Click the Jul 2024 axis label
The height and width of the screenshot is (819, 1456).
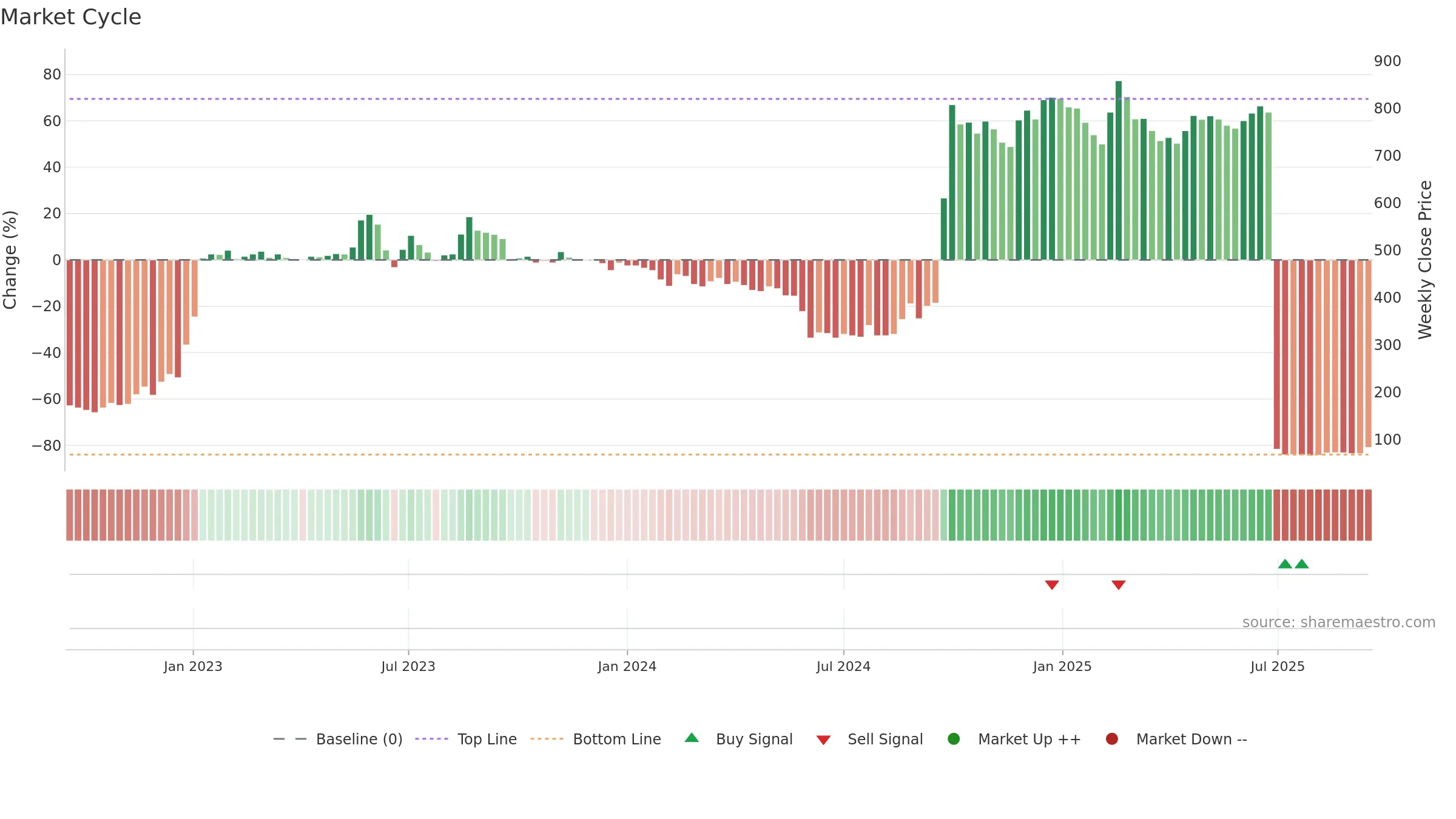843,667
